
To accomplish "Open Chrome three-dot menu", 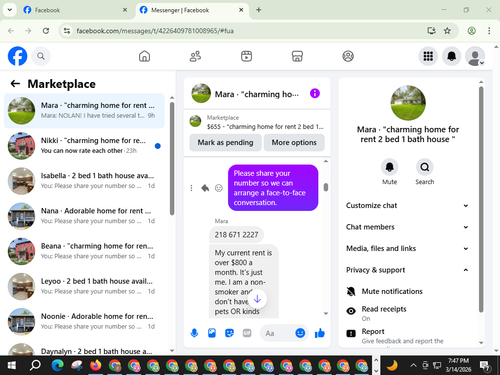I will pyautogui.click(x=489, y=31).
